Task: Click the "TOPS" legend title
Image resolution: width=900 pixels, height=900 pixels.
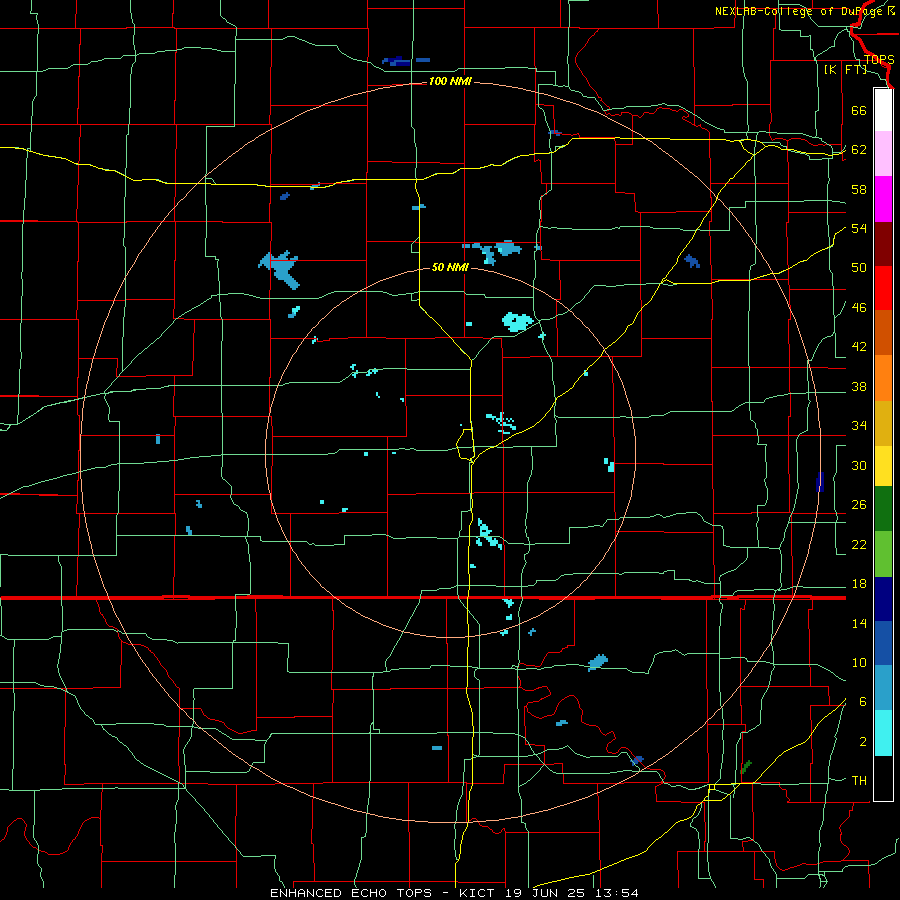Action: point(879,60)
